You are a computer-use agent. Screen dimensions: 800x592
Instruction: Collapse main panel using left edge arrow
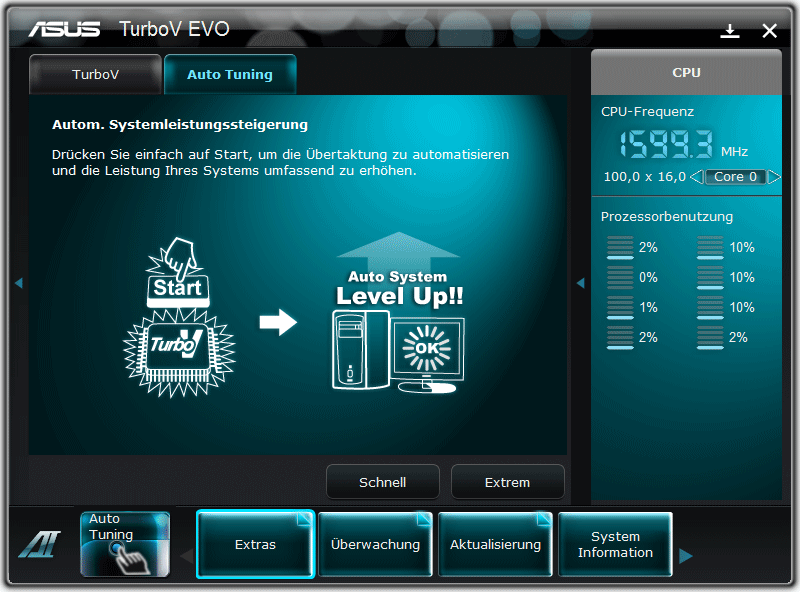[x=19, y=283]
